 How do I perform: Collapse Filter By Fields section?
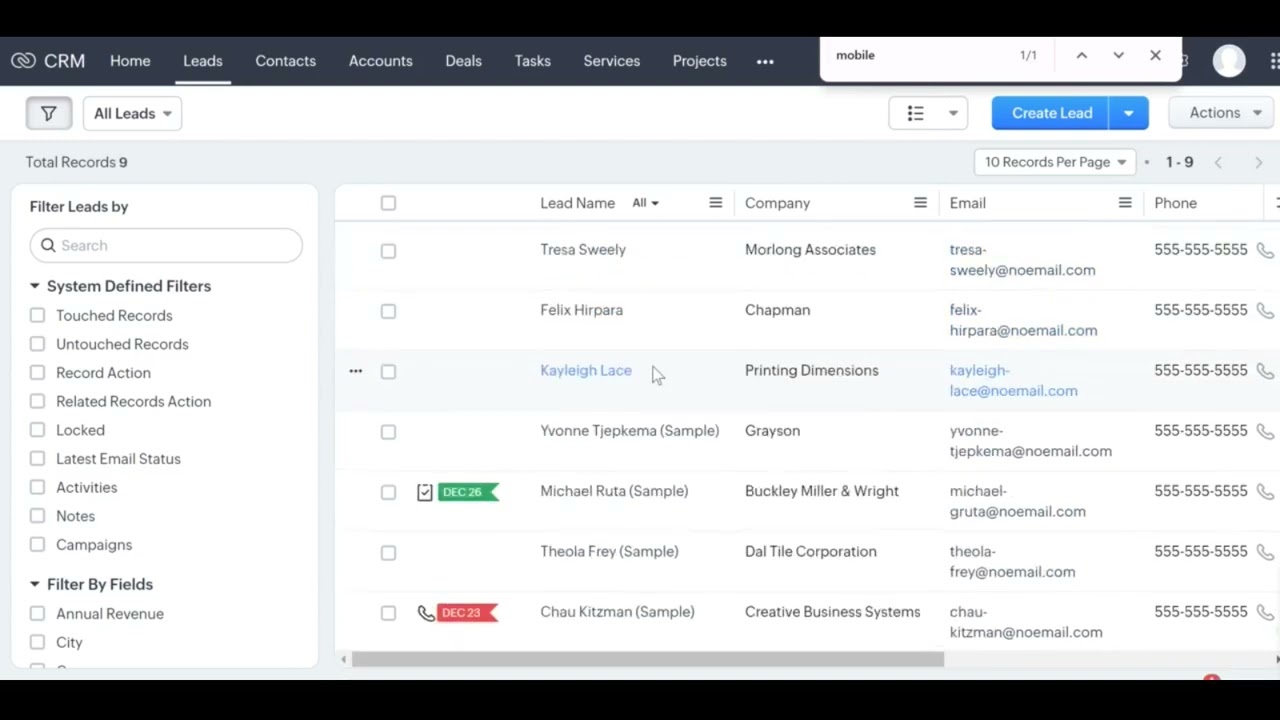coord(34,584)
